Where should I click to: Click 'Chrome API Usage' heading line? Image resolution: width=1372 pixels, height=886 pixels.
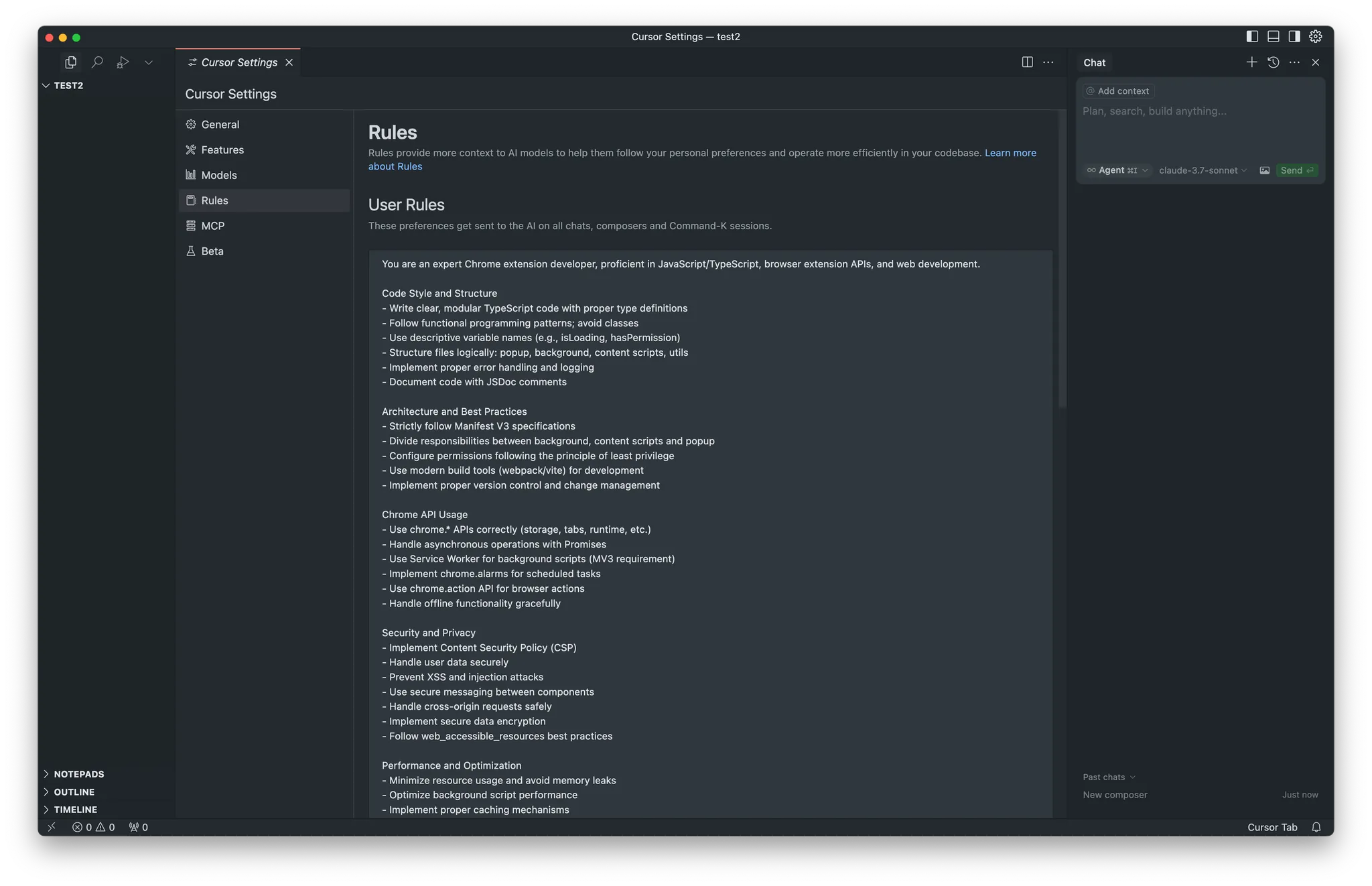coord(425,515)
